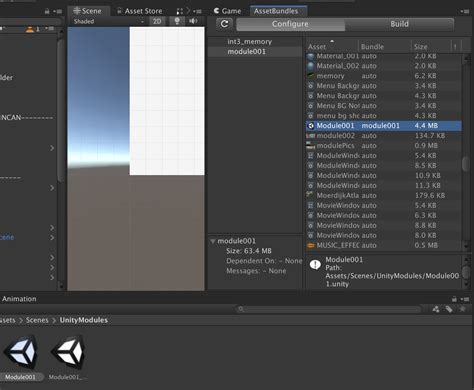Toggle 2D mode in Scene view
The height and width of the screenshot is (390, 474).
(157, 21)
